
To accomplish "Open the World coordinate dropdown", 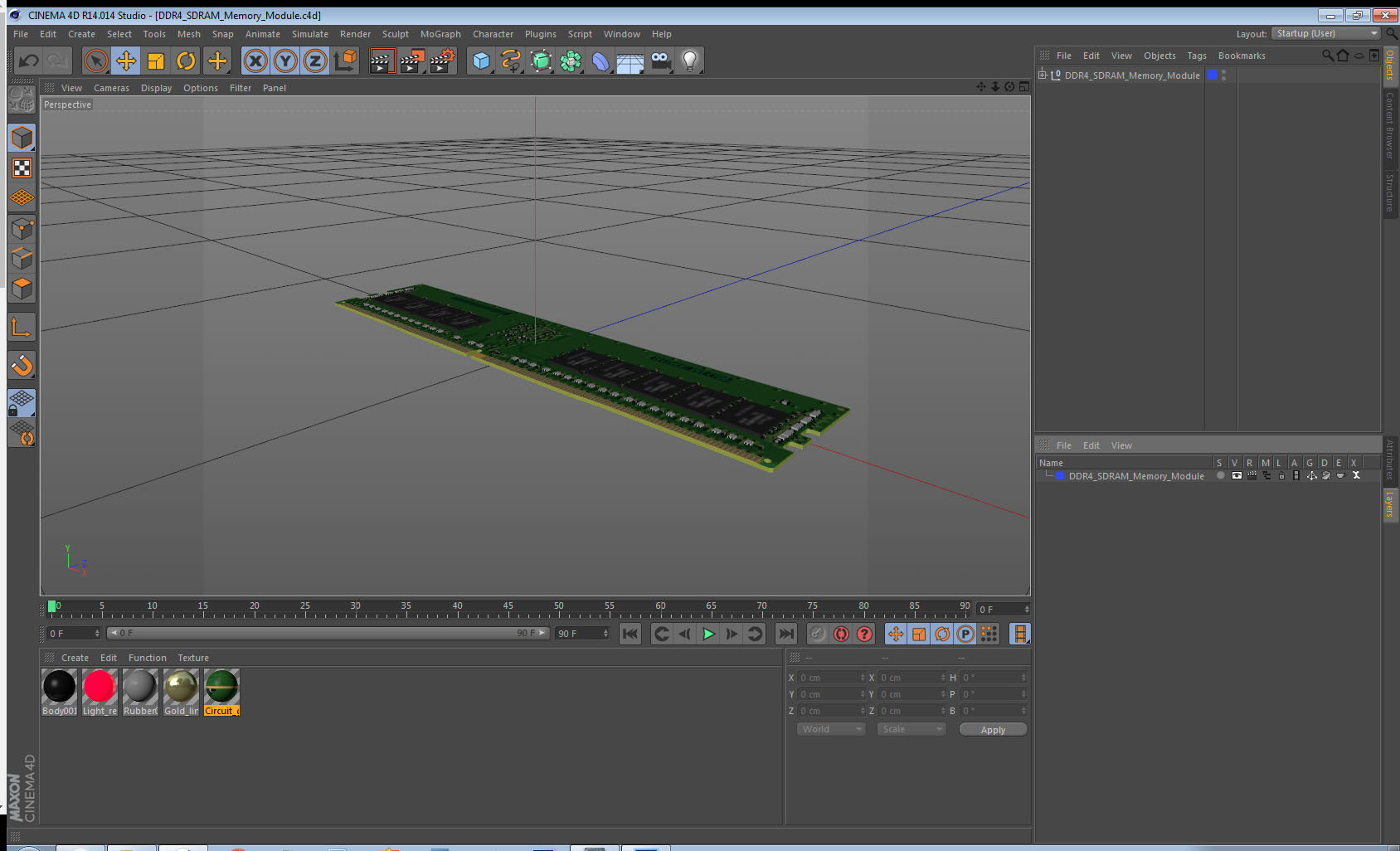I will 831,729.
